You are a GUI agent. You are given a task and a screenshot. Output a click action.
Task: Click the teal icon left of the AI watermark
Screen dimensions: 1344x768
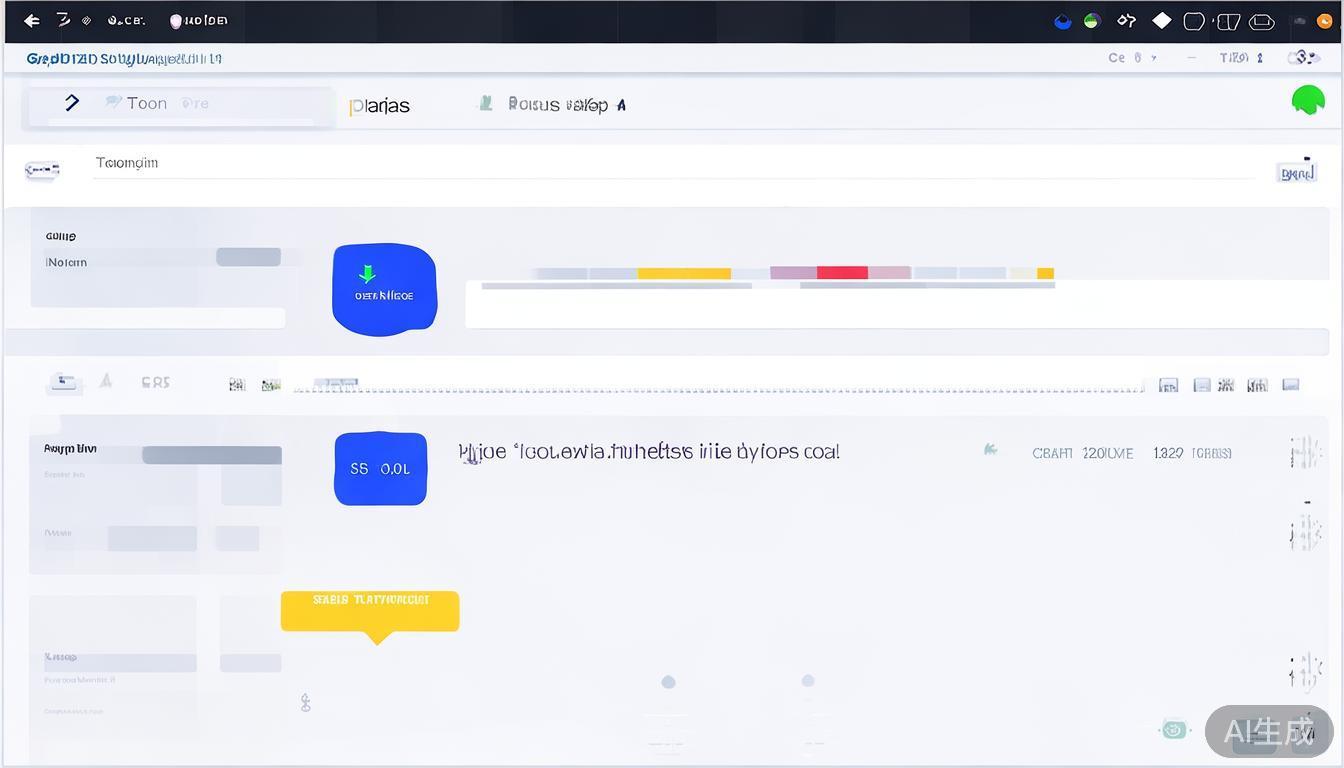[x=1174, y=730]
